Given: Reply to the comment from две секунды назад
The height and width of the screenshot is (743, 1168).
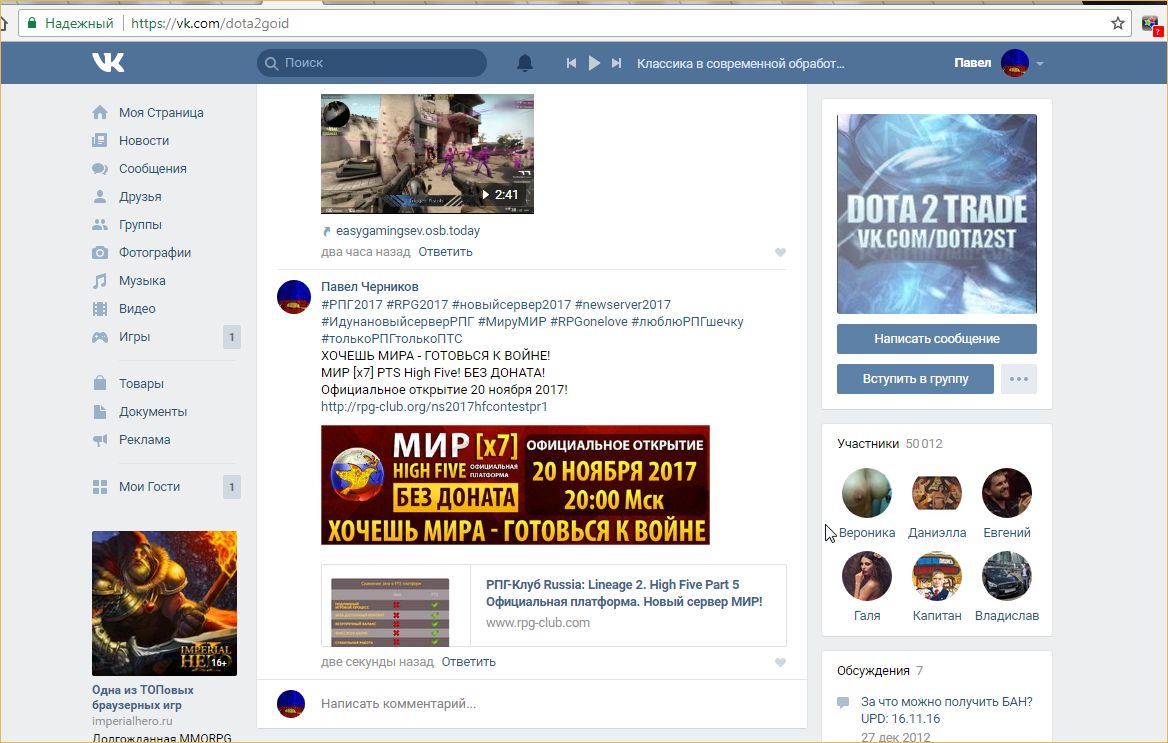Looking at the screenshot, I should click(469, 662).
